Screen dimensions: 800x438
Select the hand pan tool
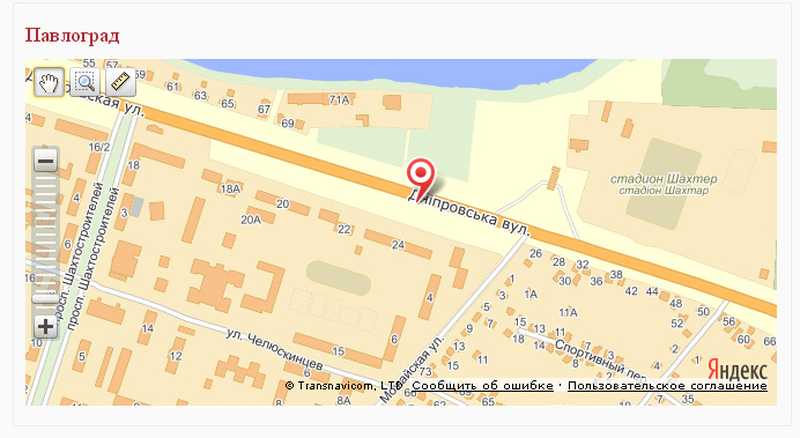click(x=49, y=82)
